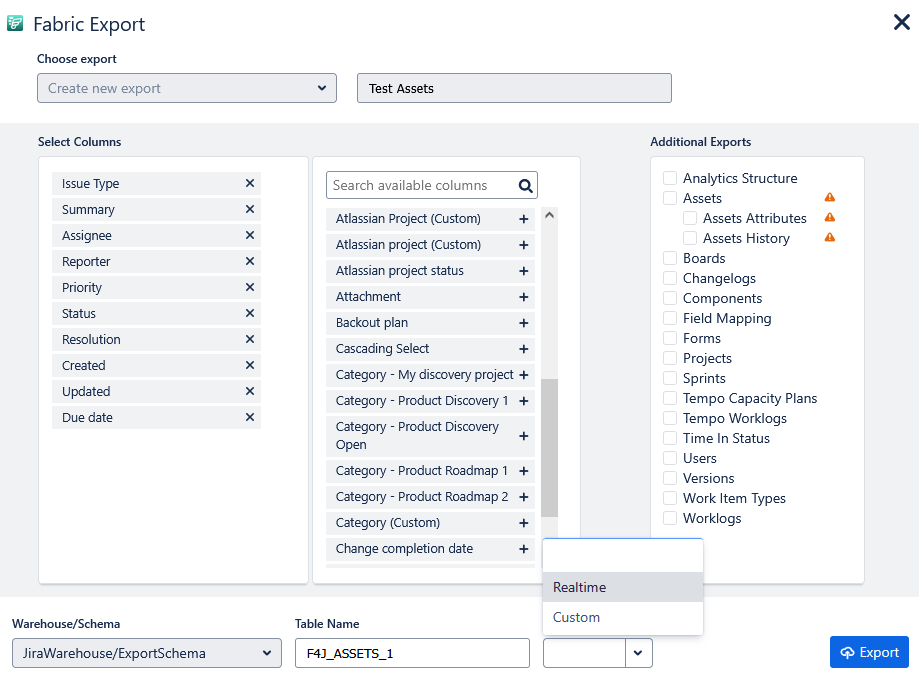Click the Export button

point(868,652)
